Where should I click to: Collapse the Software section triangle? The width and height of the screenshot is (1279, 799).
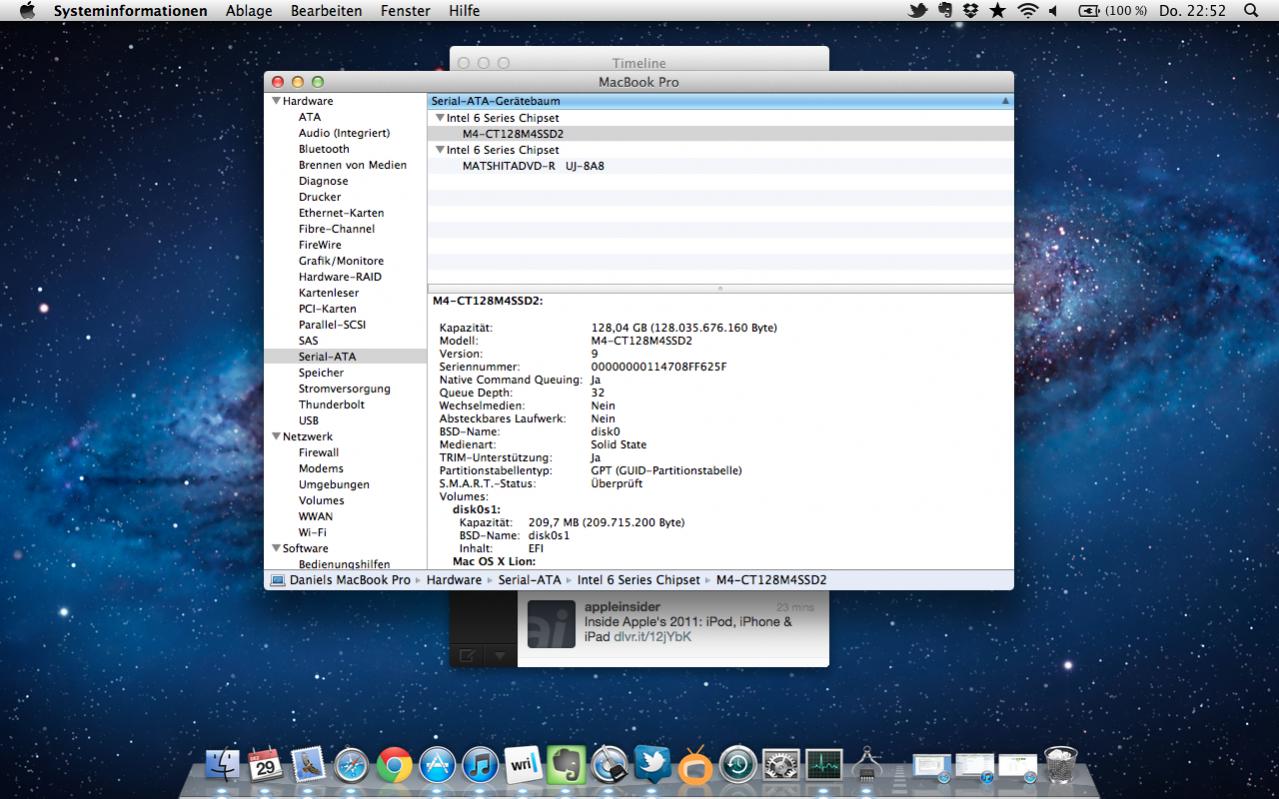click(x=276, y=549)
